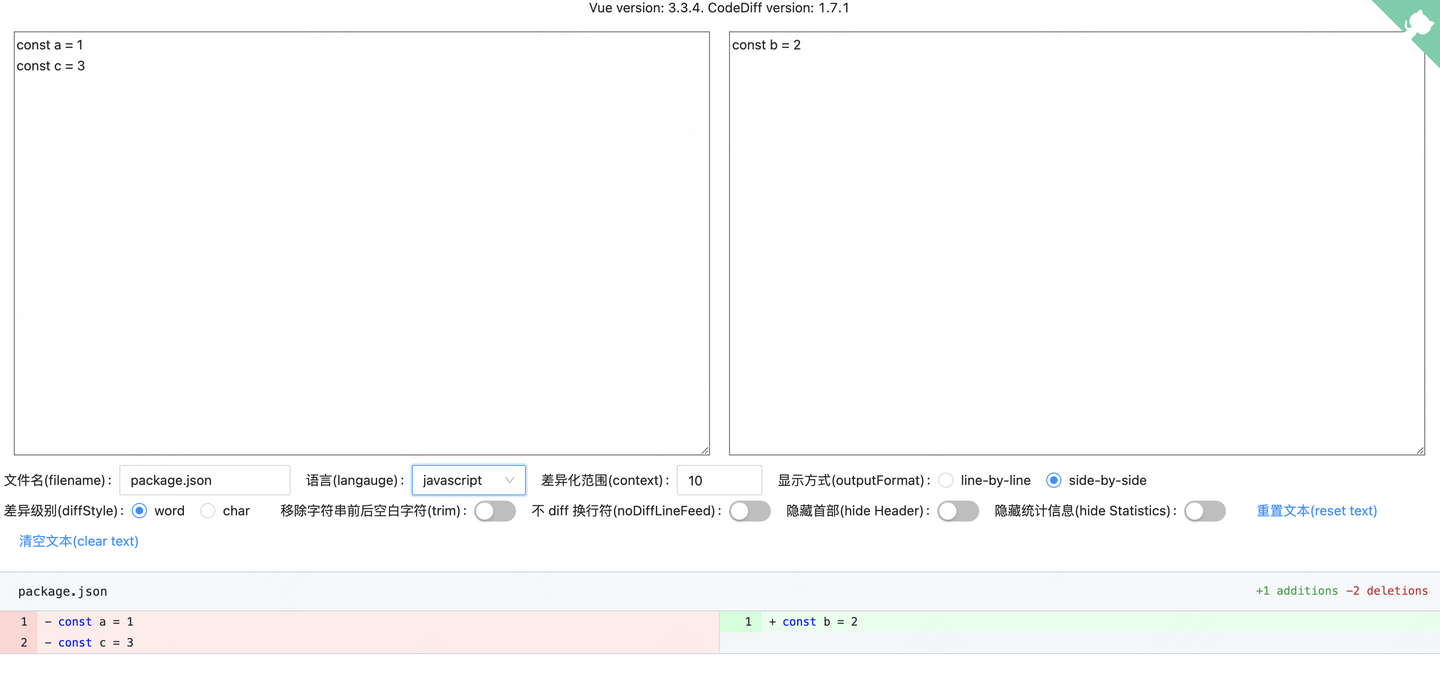
Task: Open the language selection dropdown
Action: coord(468,480)
